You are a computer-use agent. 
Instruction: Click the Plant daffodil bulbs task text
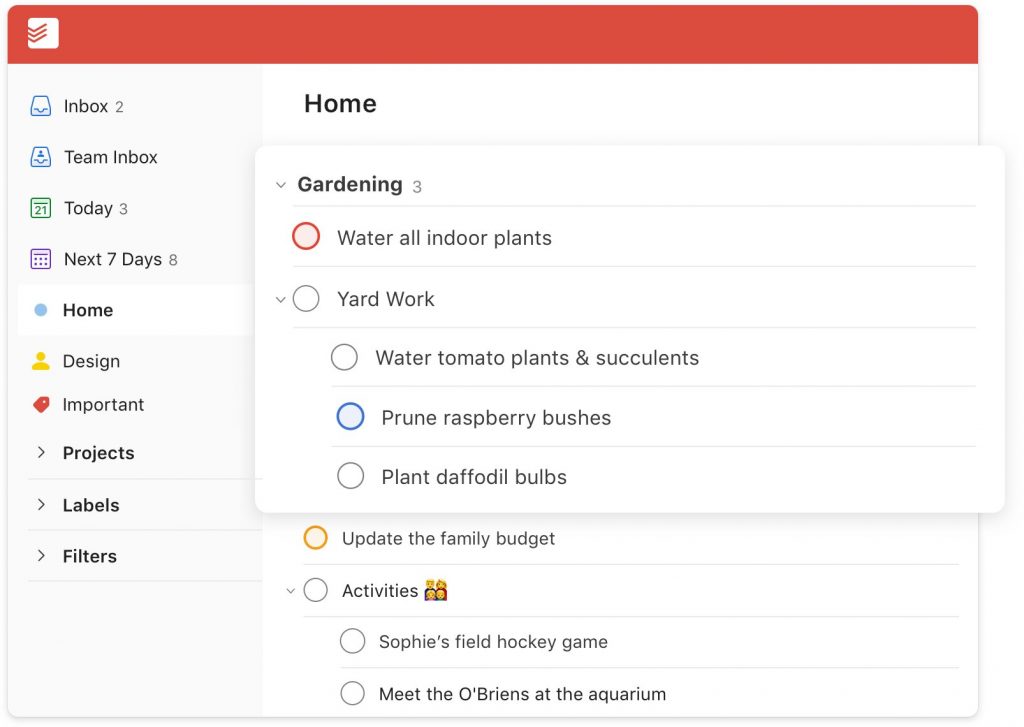(x=474, y=477)
